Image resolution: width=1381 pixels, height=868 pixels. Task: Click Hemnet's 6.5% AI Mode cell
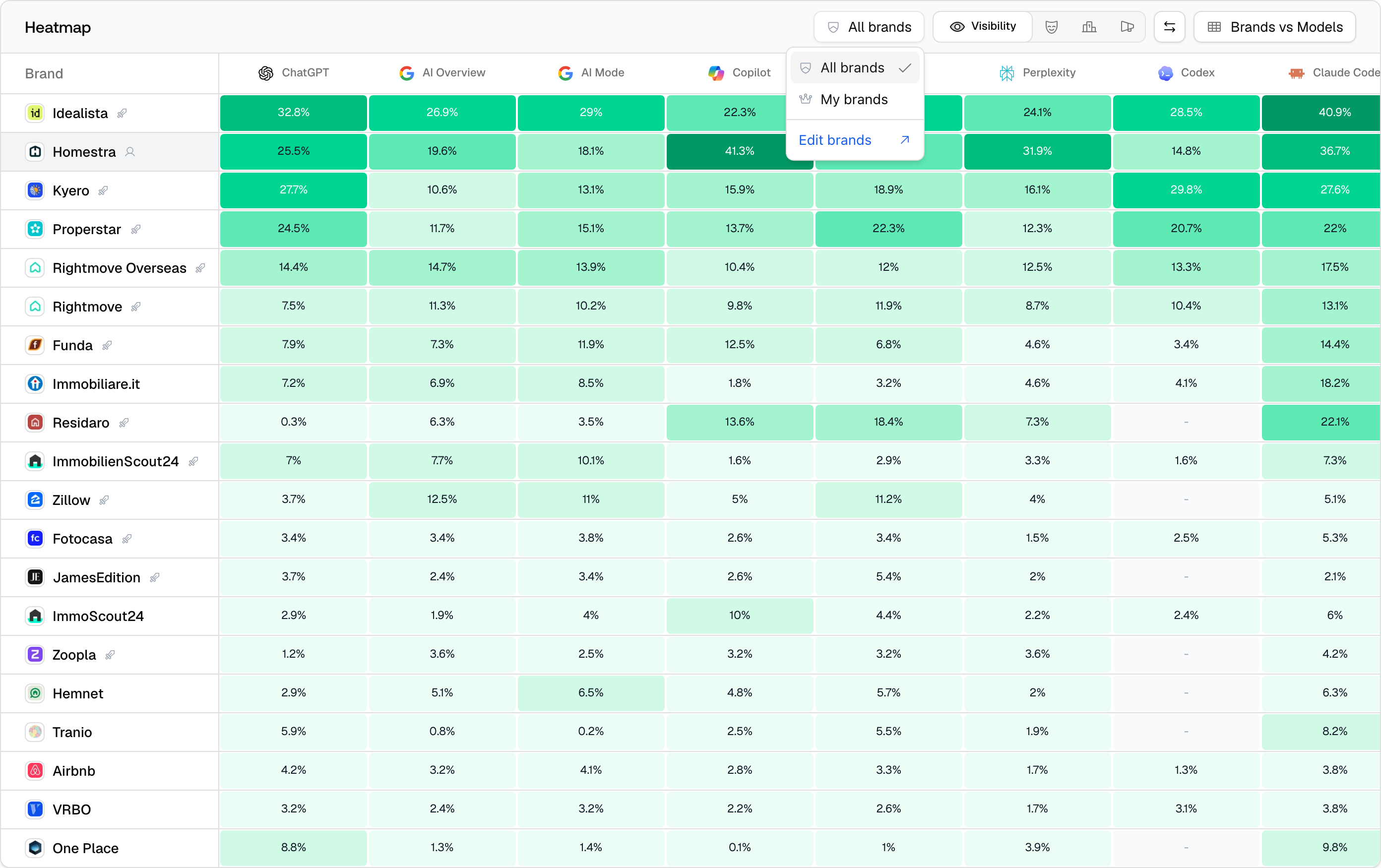pos(591,693)
